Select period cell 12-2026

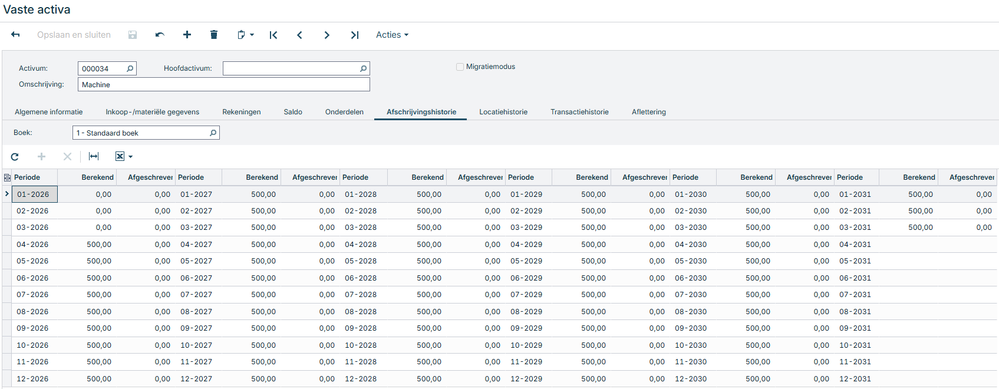35,378
